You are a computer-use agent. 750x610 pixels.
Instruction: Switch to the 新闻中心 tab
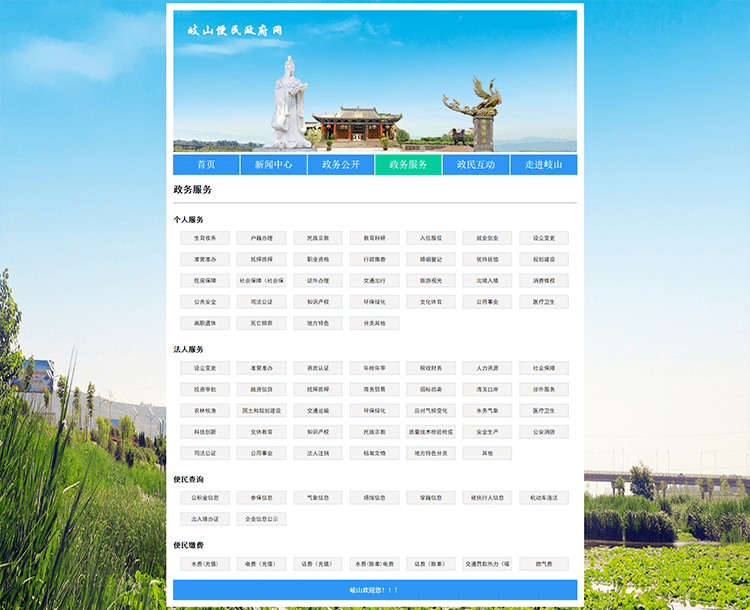pos(273,165)
